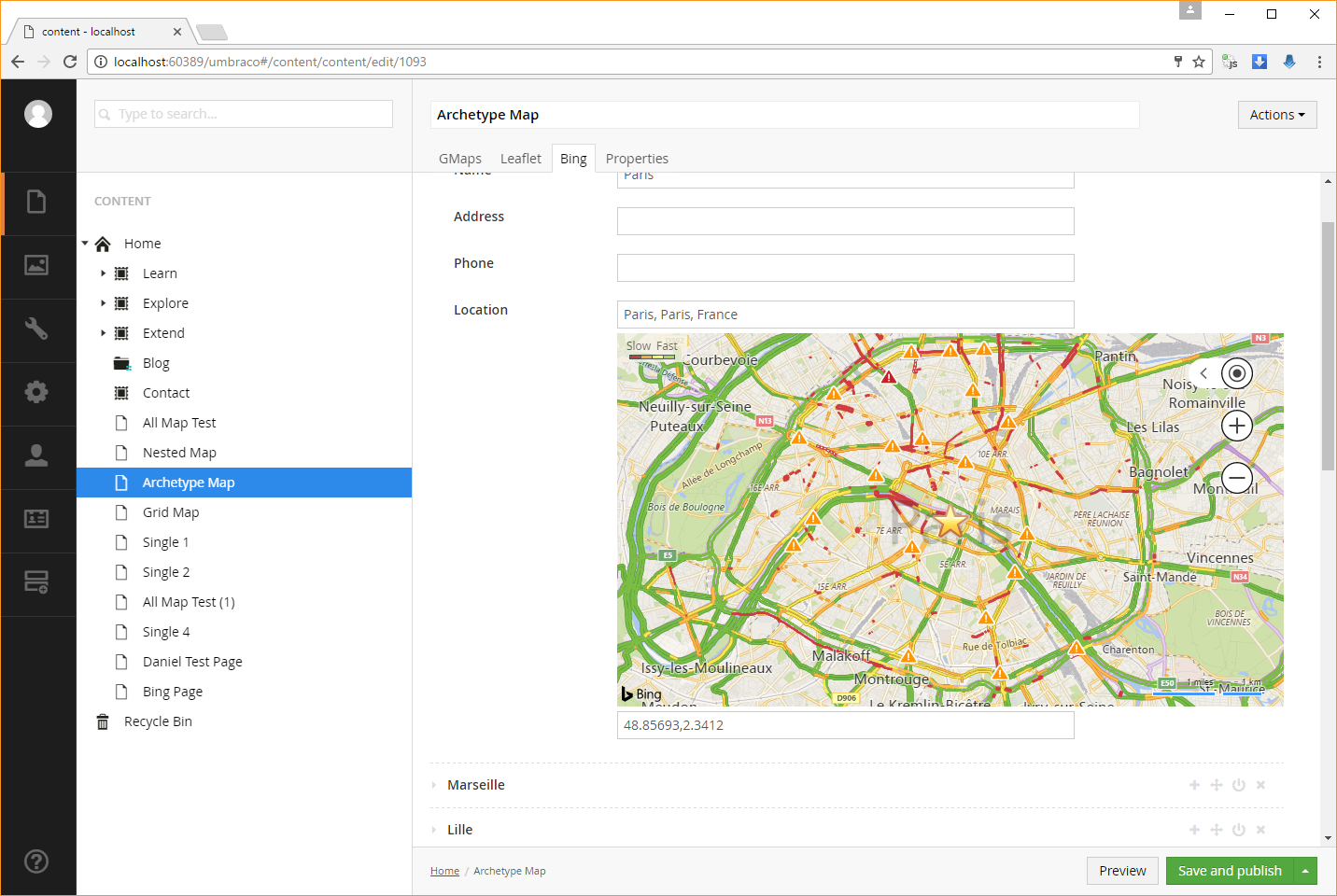
Task: Toggle Marseille item enabled state
Action: coord(1239,785)
